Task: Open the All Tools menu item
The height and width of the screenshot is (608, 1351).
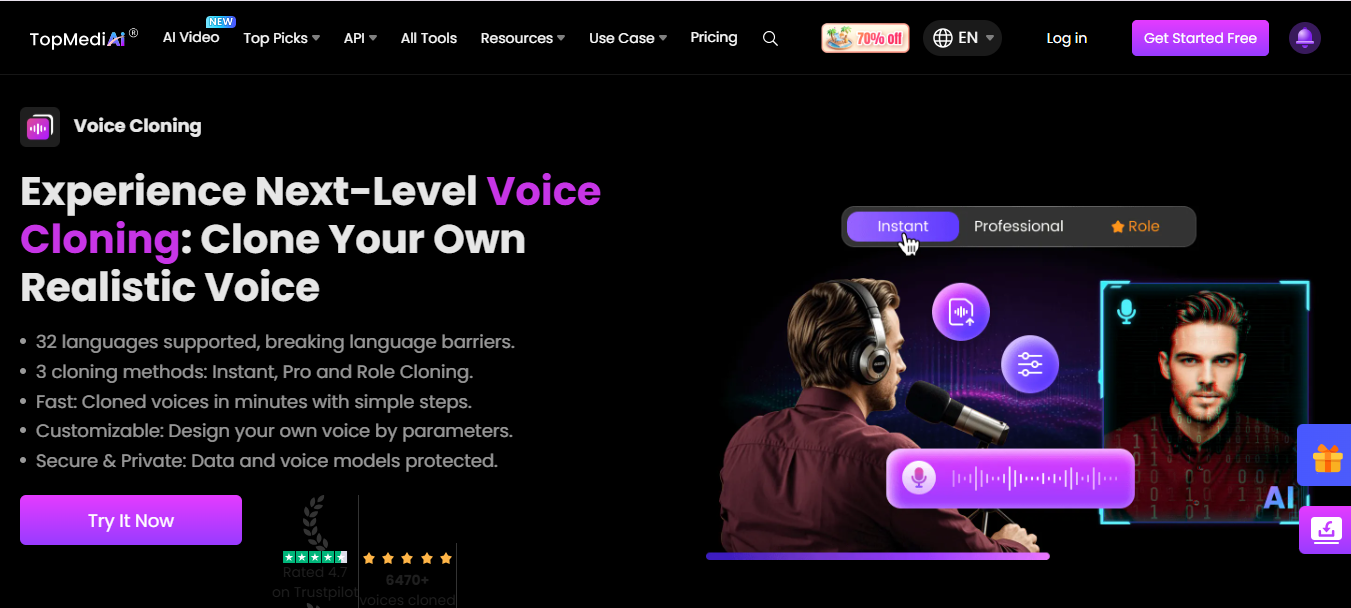Action: click(x=429, y=38)
